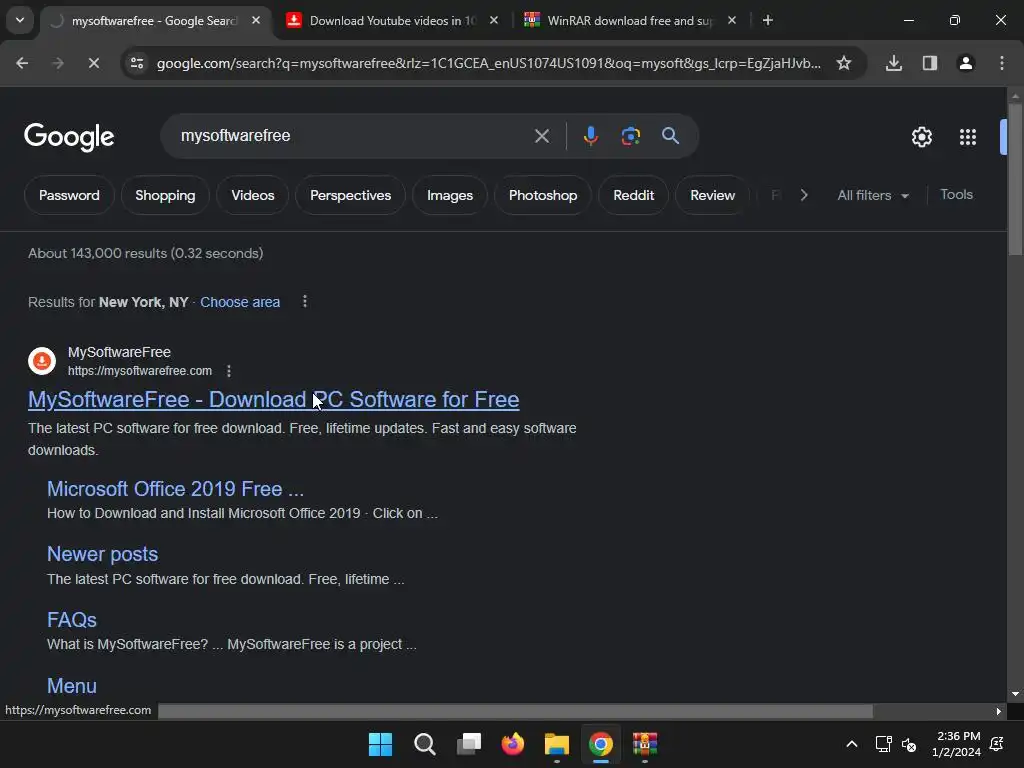Screen dimensions: 1024x768
Task: Select the Videos filter chip
Action: tap(253, 195)
